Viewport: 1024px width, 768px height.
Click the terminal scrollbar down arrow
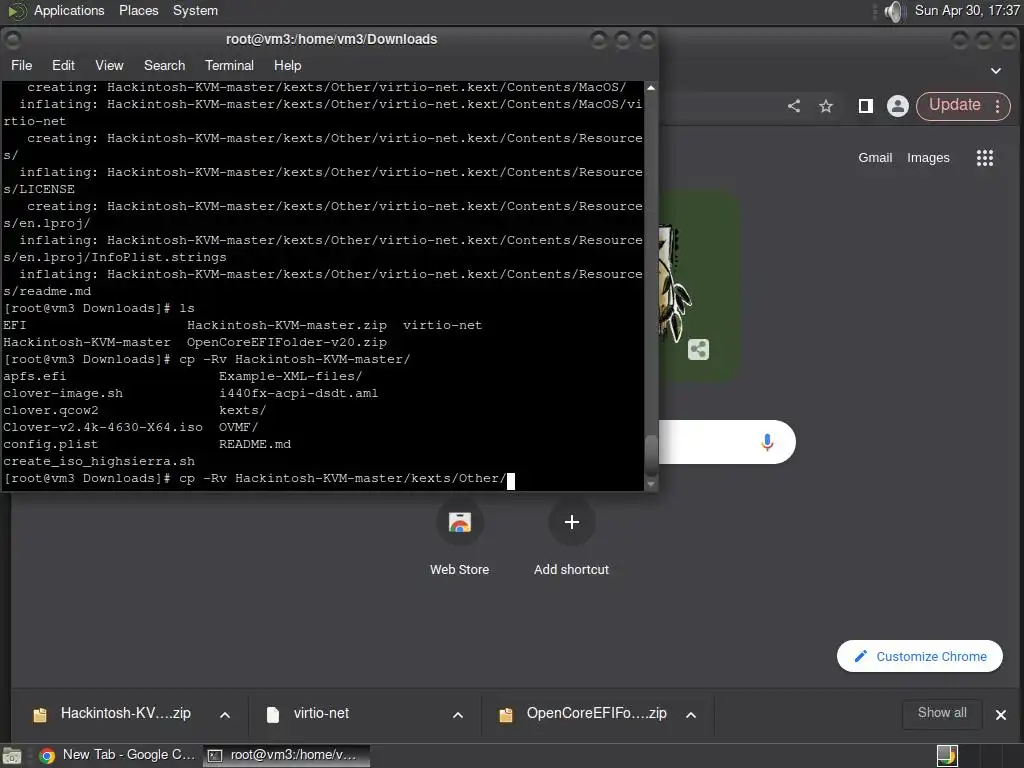[x=650, y=484]
